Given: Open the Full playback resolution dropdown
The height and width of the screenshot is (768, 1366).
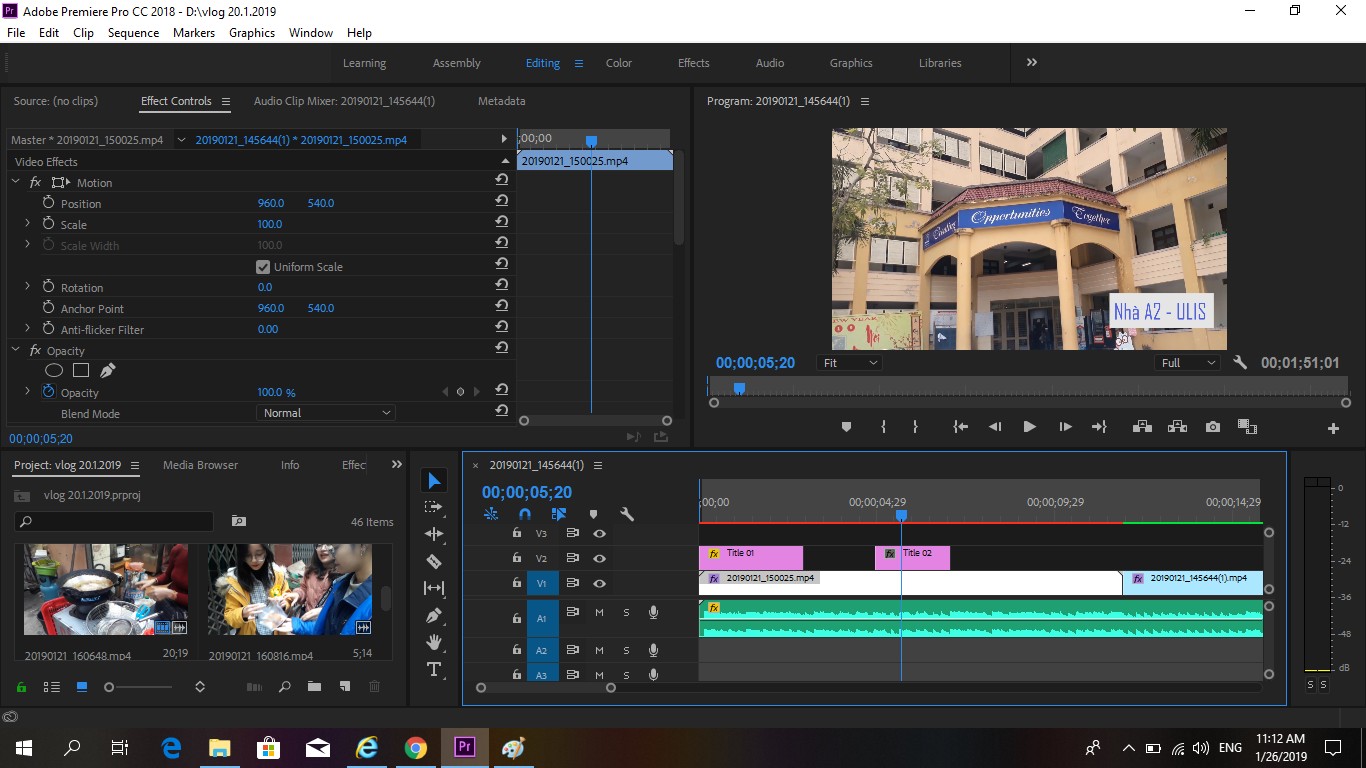Looking at the screenshot, I should (x=1188, y=363).
